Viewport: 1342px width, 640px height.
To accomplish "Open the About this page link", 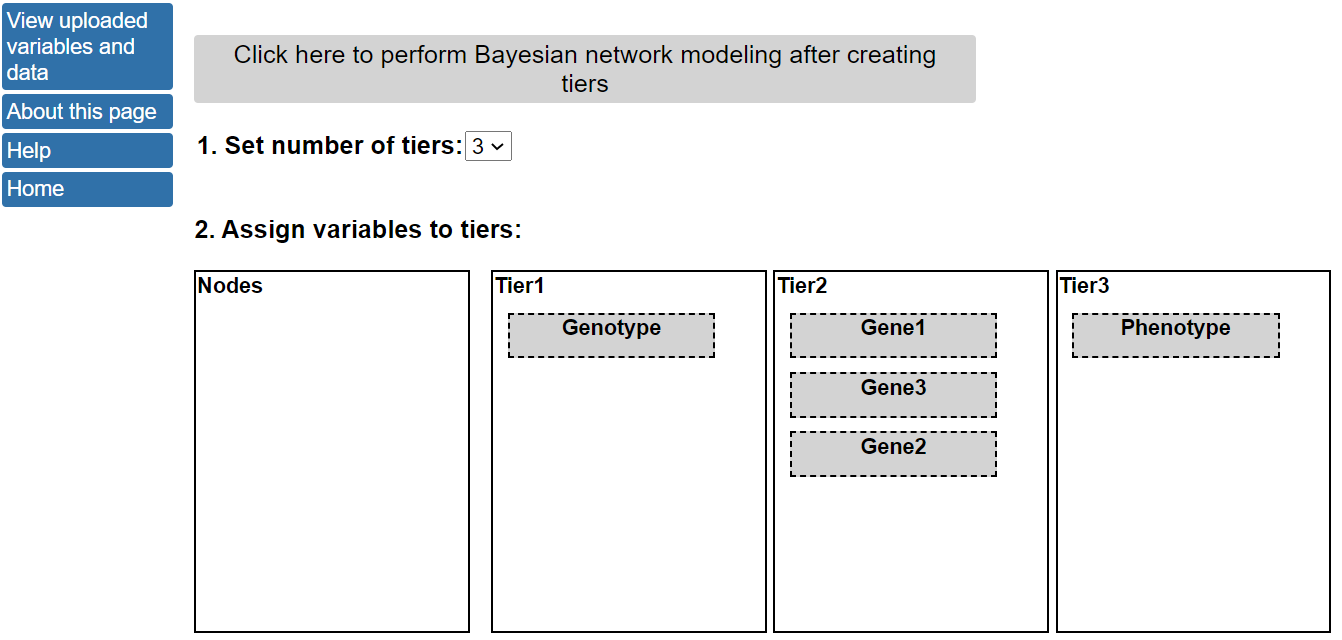I will (x=87, y=112).
